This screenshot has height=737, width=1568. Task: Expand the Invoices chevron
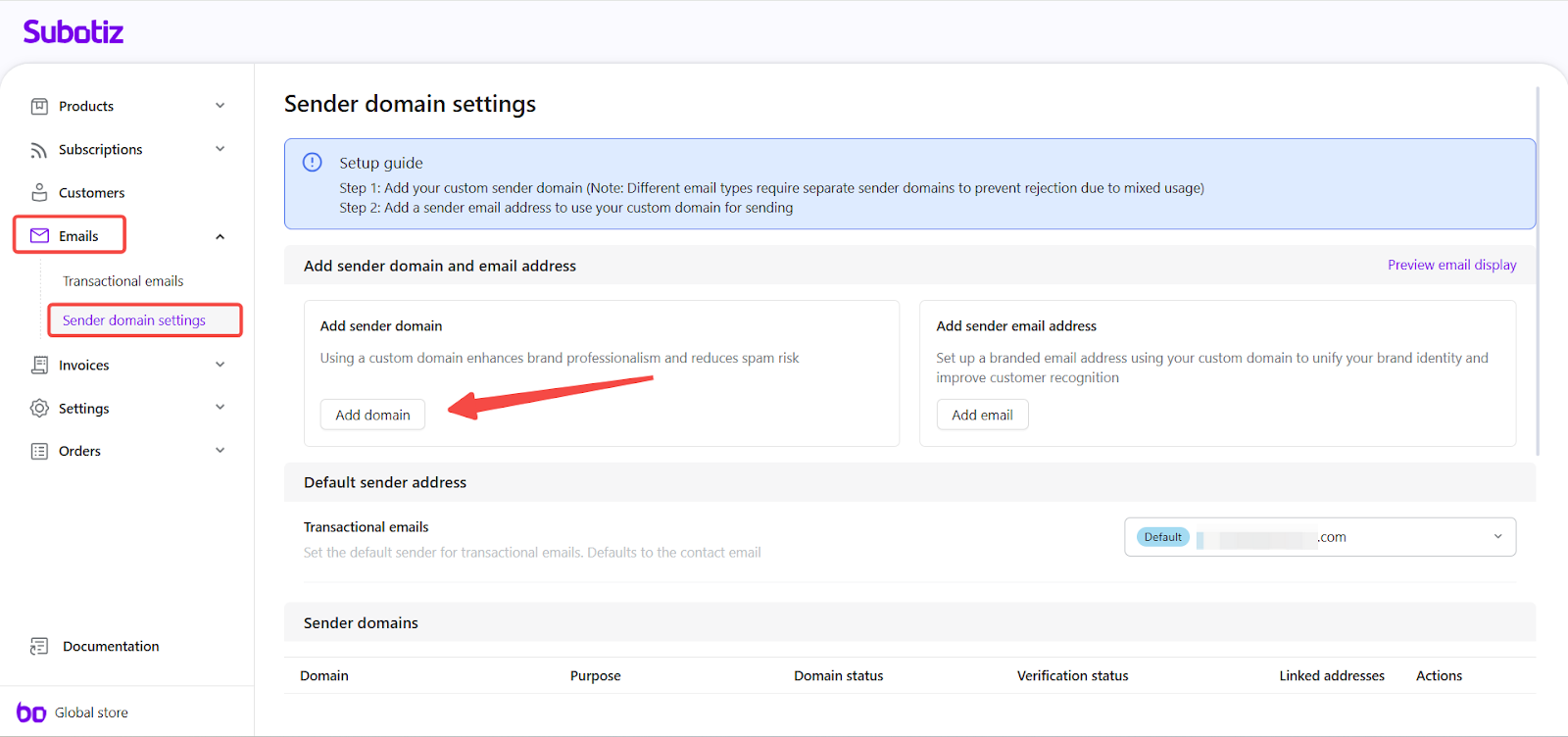(220, 365)
